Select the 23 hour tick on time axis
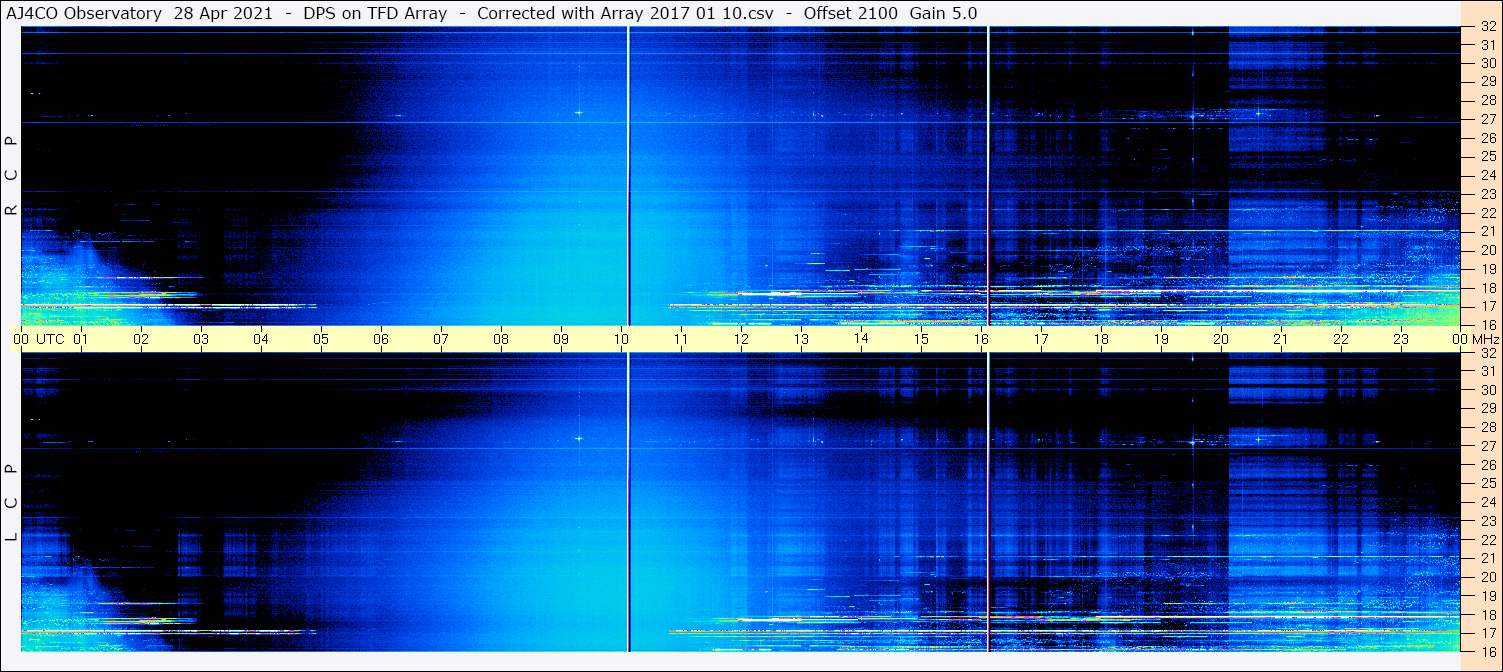 pos(1400,339)
